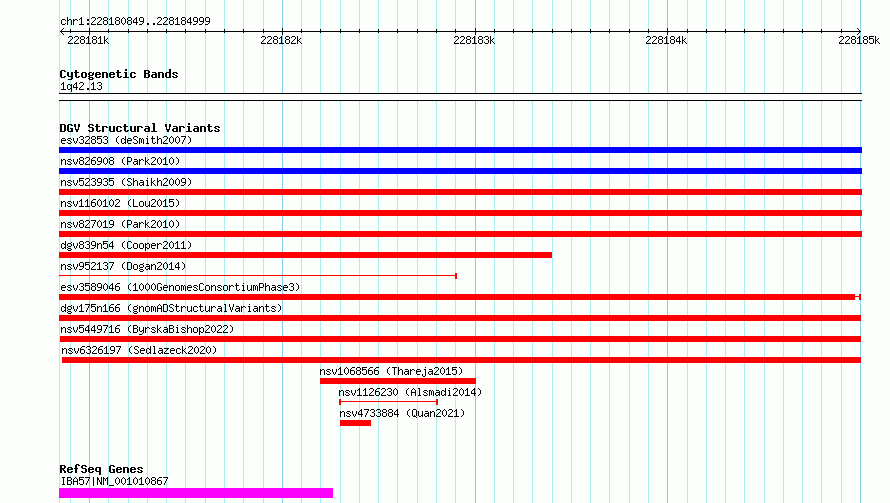Click the dgv175n166 (gnomADStructuralVariants) label
This screenshot has width=890, height=503.
click(171, 308)
